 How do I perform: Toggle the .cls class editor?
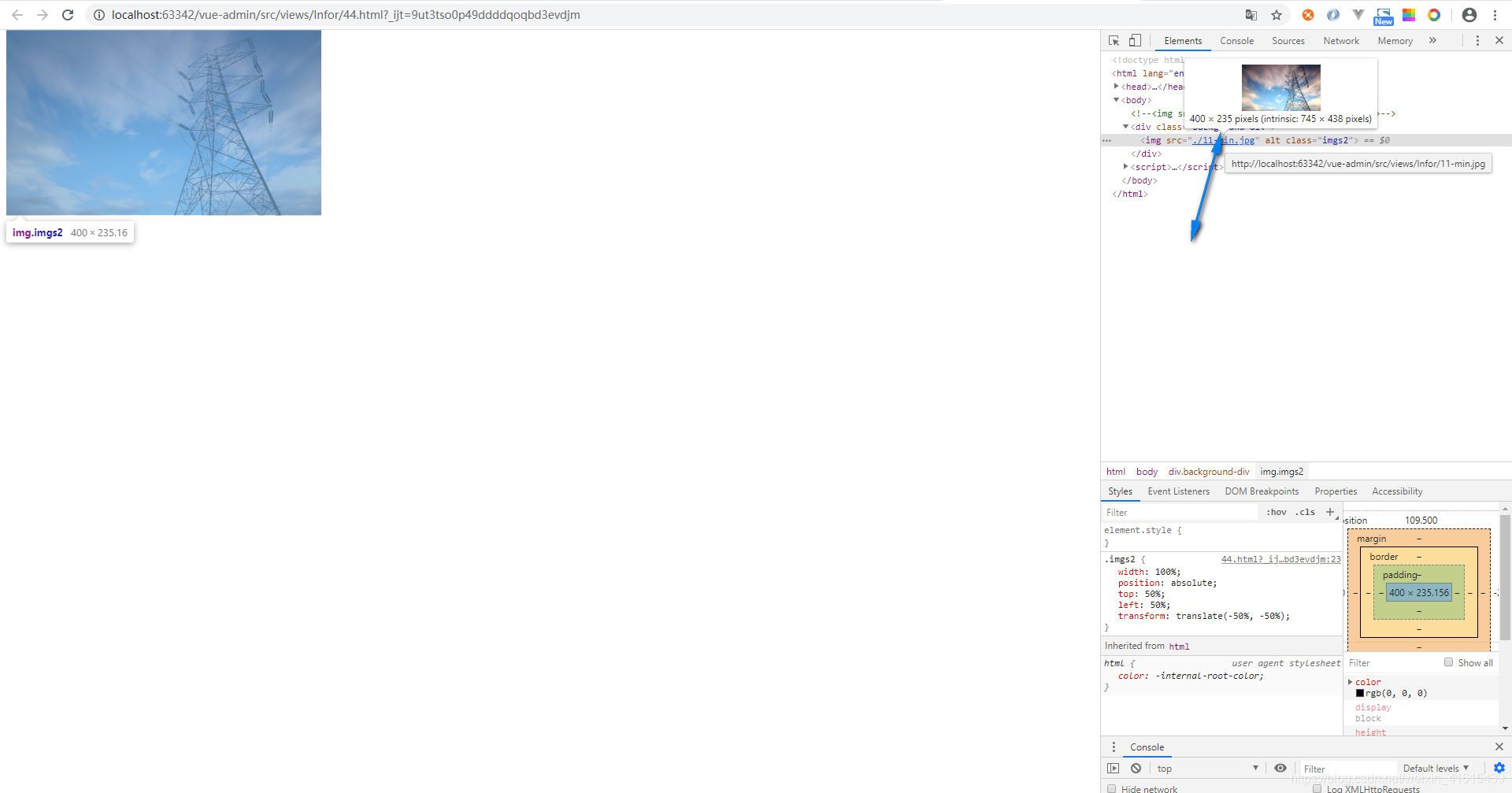(x=1305, y=512)
